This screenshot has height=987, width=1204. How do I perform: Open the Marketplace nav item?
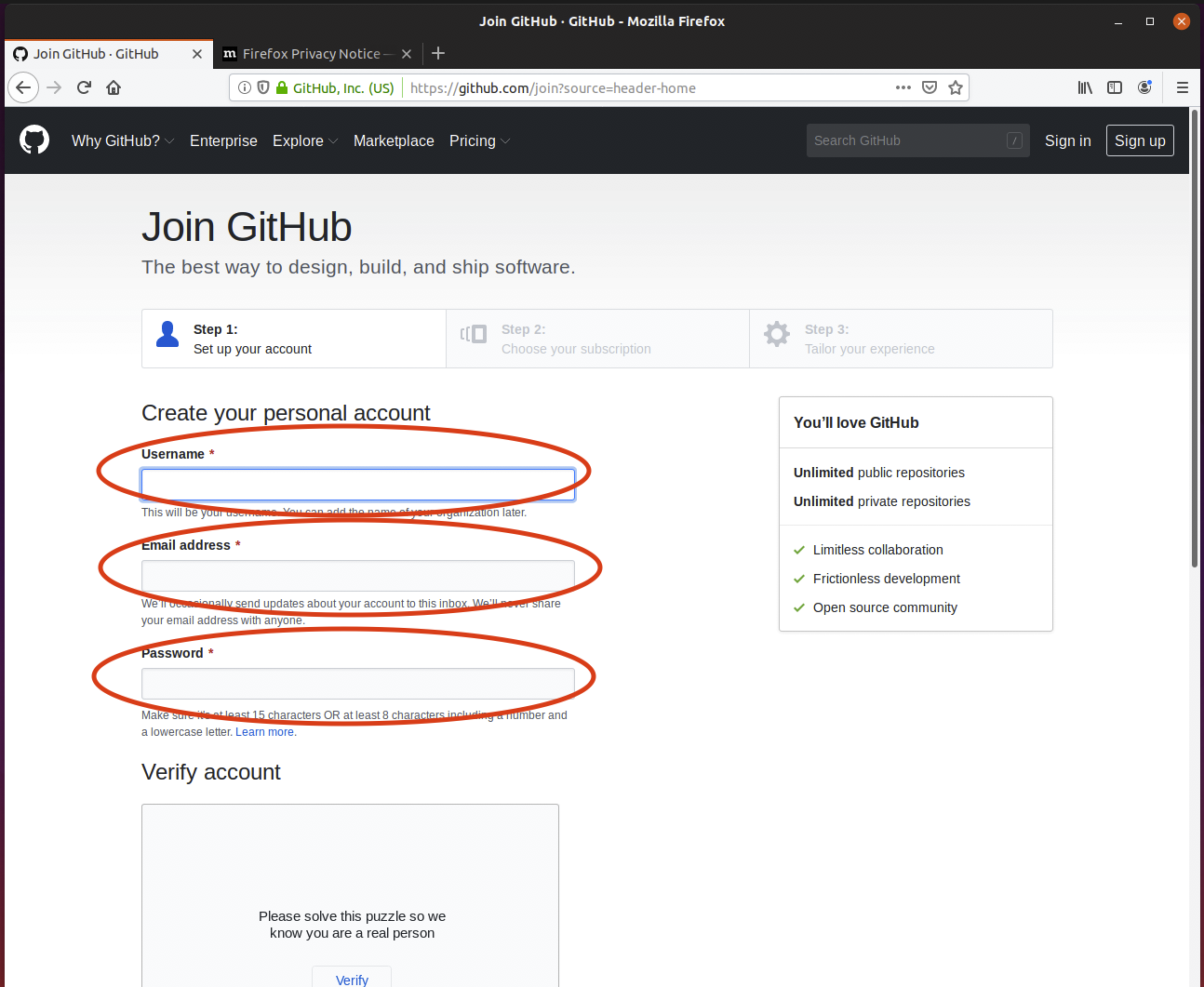click(394, 140)
